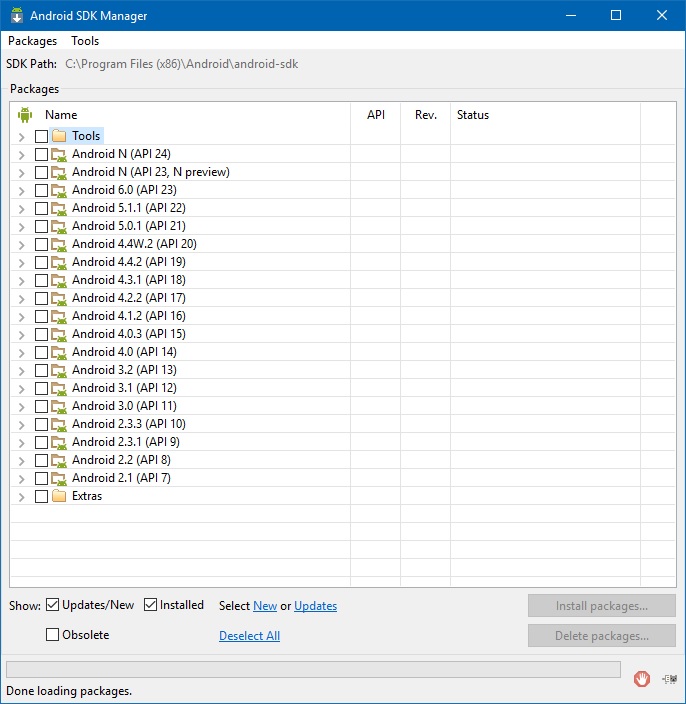Click the Android 2.2 (API 8) platform icon
This screenshot has height=704, width=686.
[x=59, y=460]
